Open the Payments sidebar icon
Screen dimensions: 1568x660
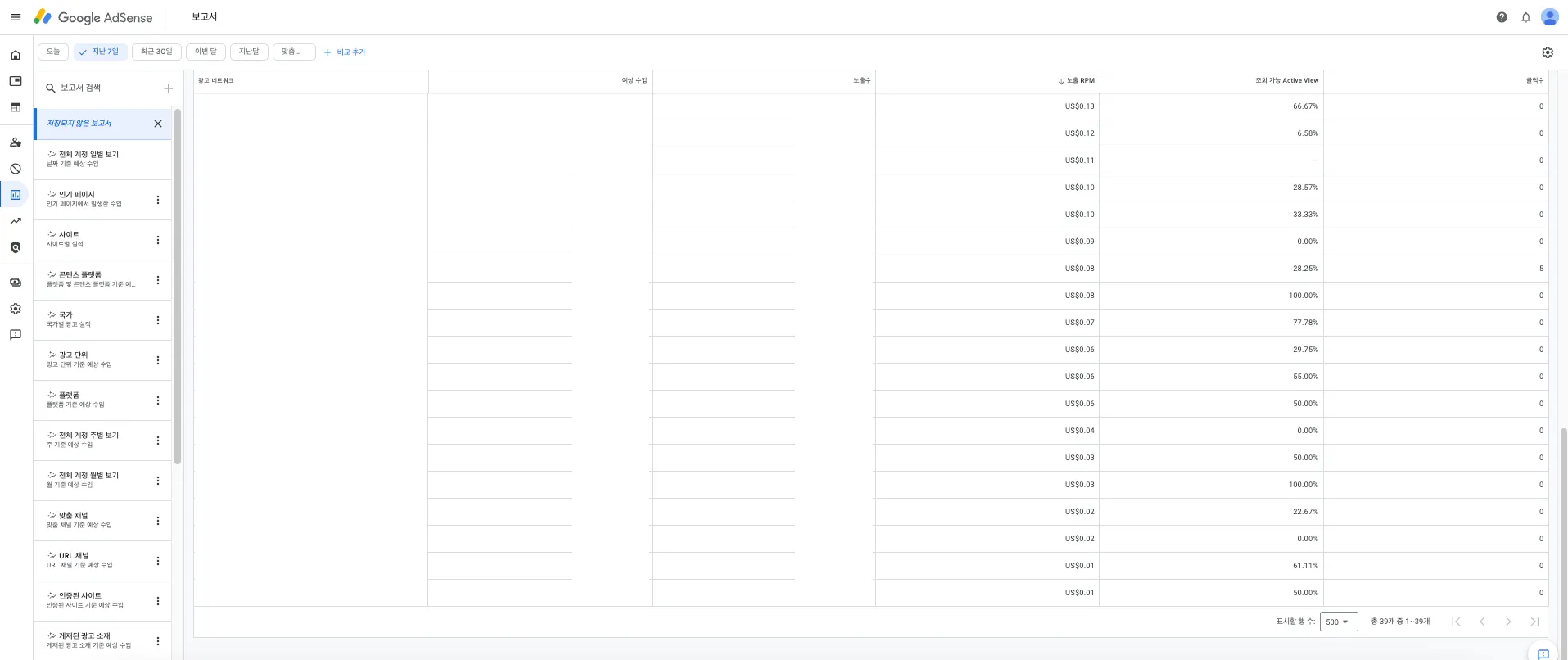point(16,283)
